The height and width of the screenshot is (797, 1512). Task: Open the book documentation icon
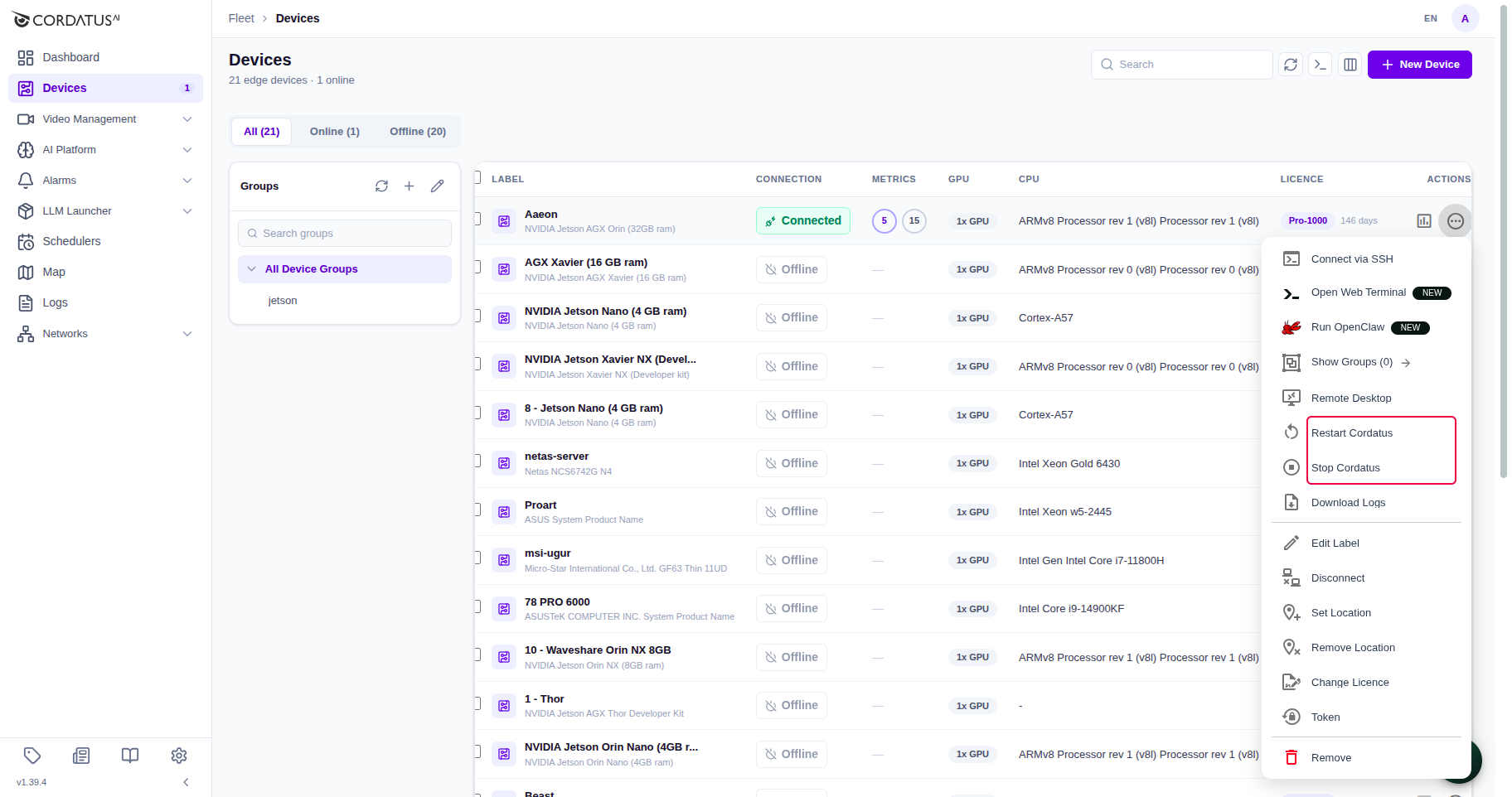130,756
